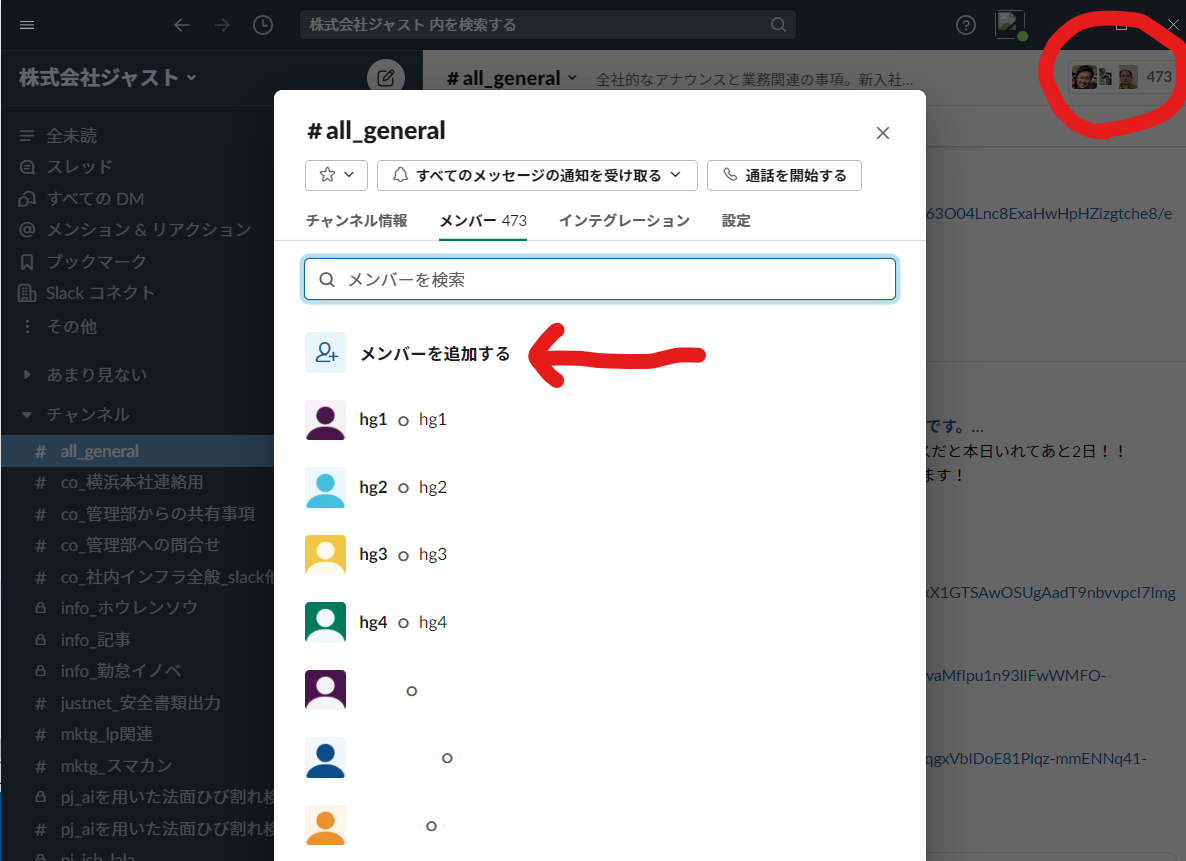Compose a new message with pencil icon
The height and width of the screenshot is (861, 1186).
click(x=386, y=77)
